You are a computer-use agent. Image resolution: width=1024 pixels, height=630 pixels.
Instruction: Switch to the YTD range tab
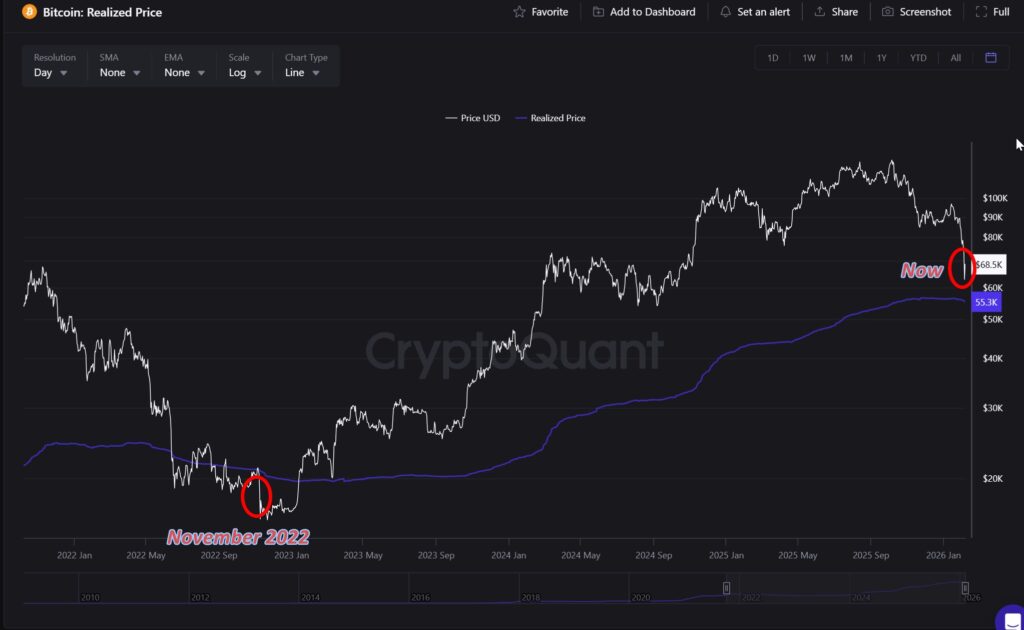click(918, 58)
